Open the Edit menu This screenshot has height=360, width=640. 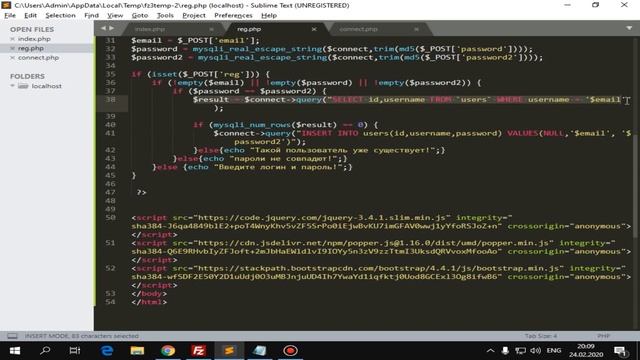click(30, 16)
